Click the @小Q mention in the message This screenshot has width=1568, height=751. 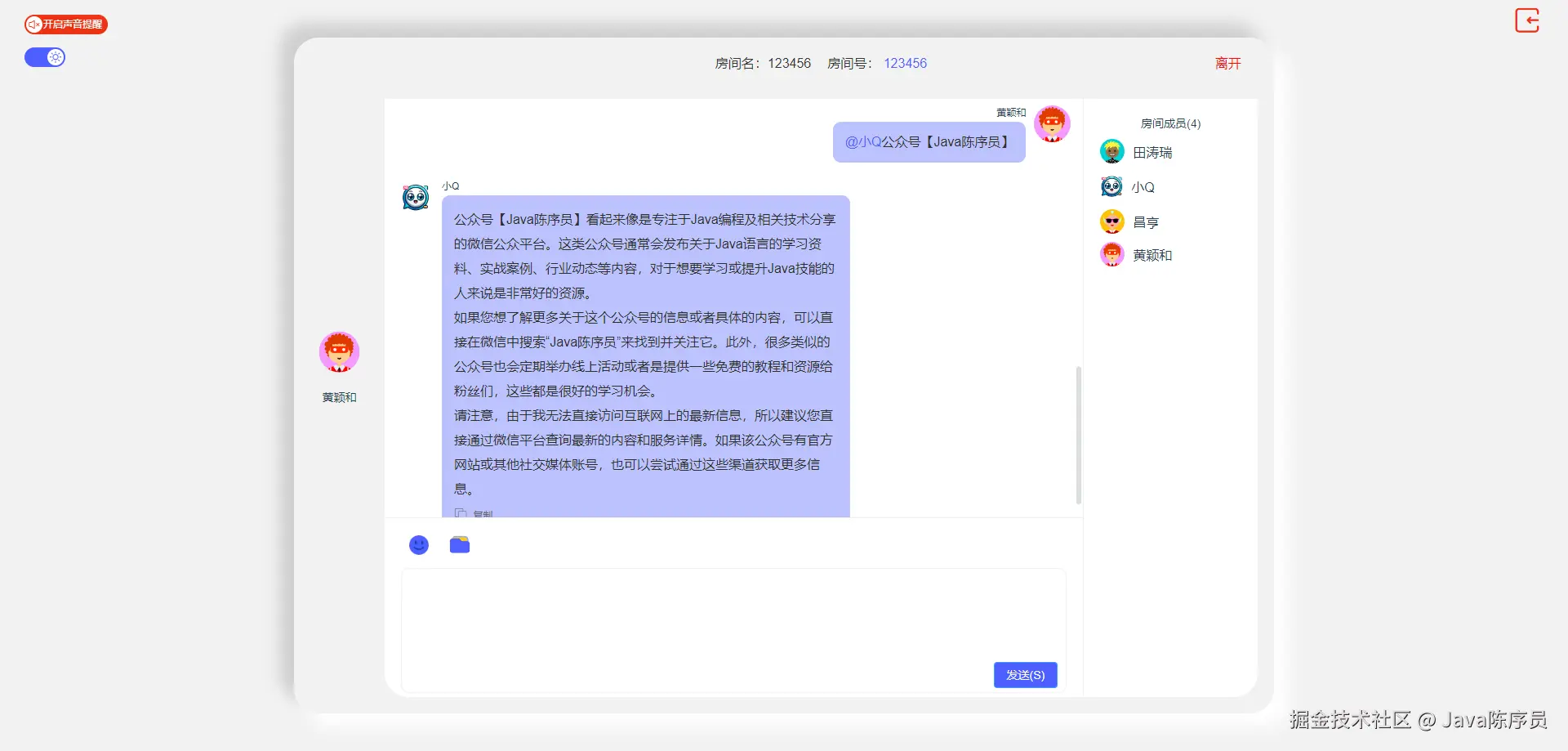point(862,142)
